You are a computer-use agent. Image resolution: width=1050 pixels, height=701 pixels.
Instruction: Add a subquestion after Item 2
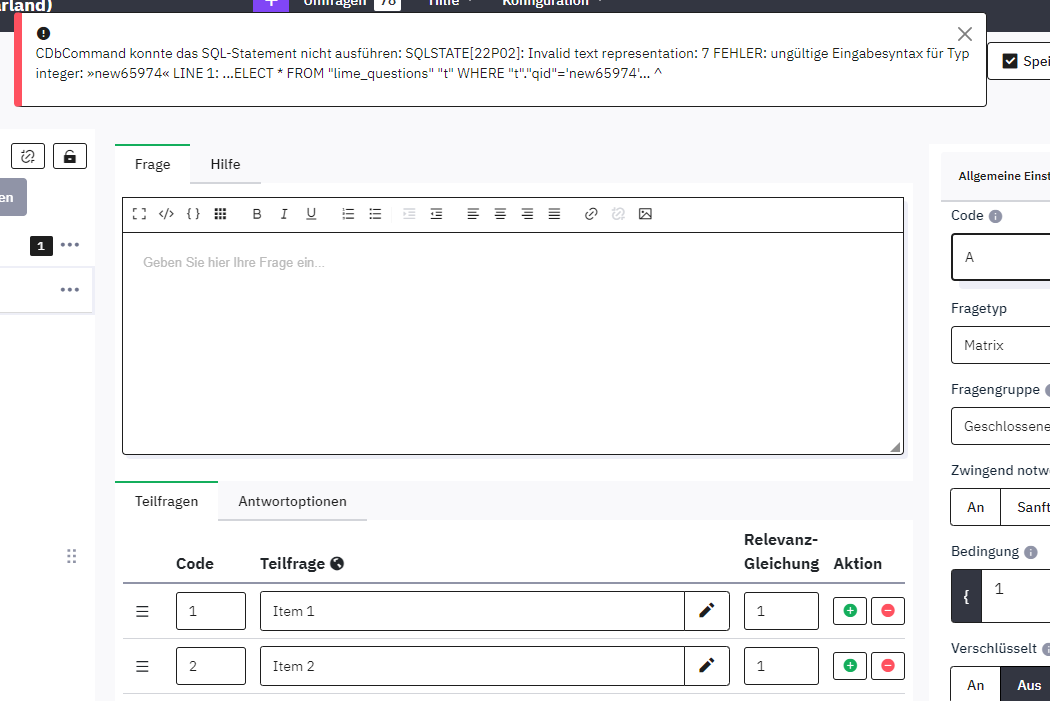click(x=850, y=666)
